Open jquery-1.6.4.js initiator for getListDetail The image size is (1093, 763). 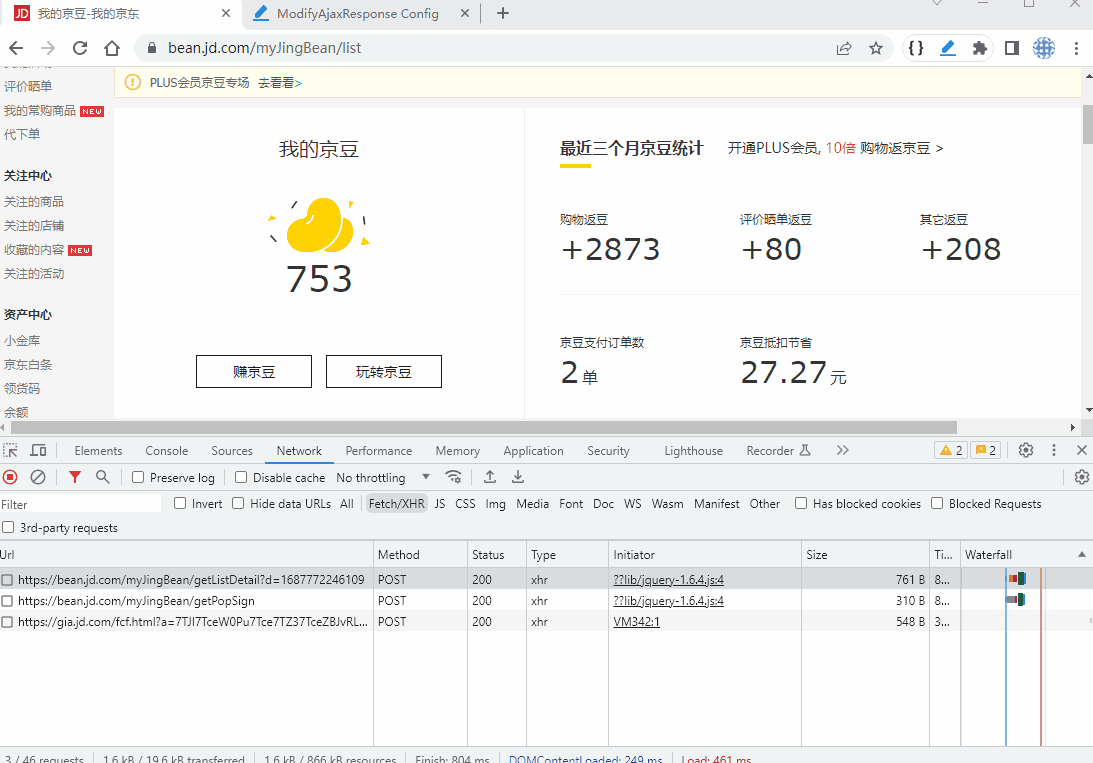pyautogui.click(x=668, y=580)
